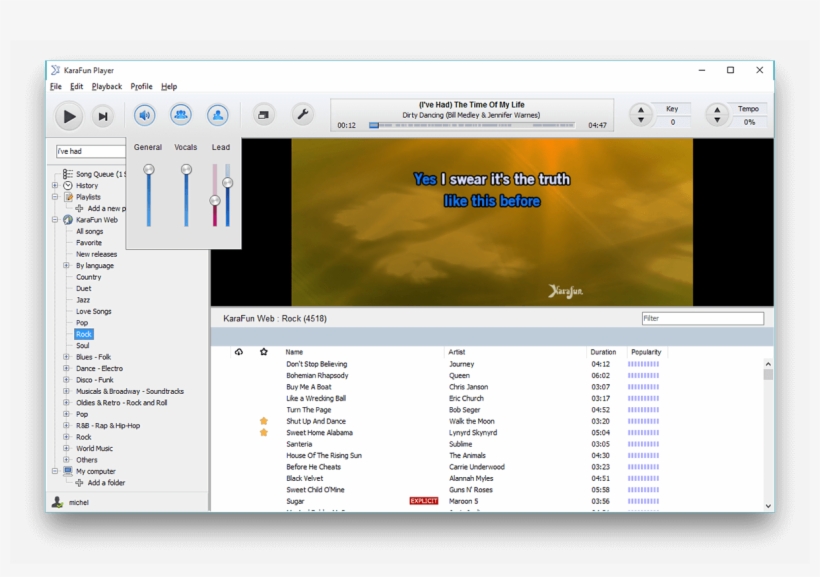The height and width of the screenshot is (577, 820).
Task: Increase Tempo with up arrow
Action: 717,110
